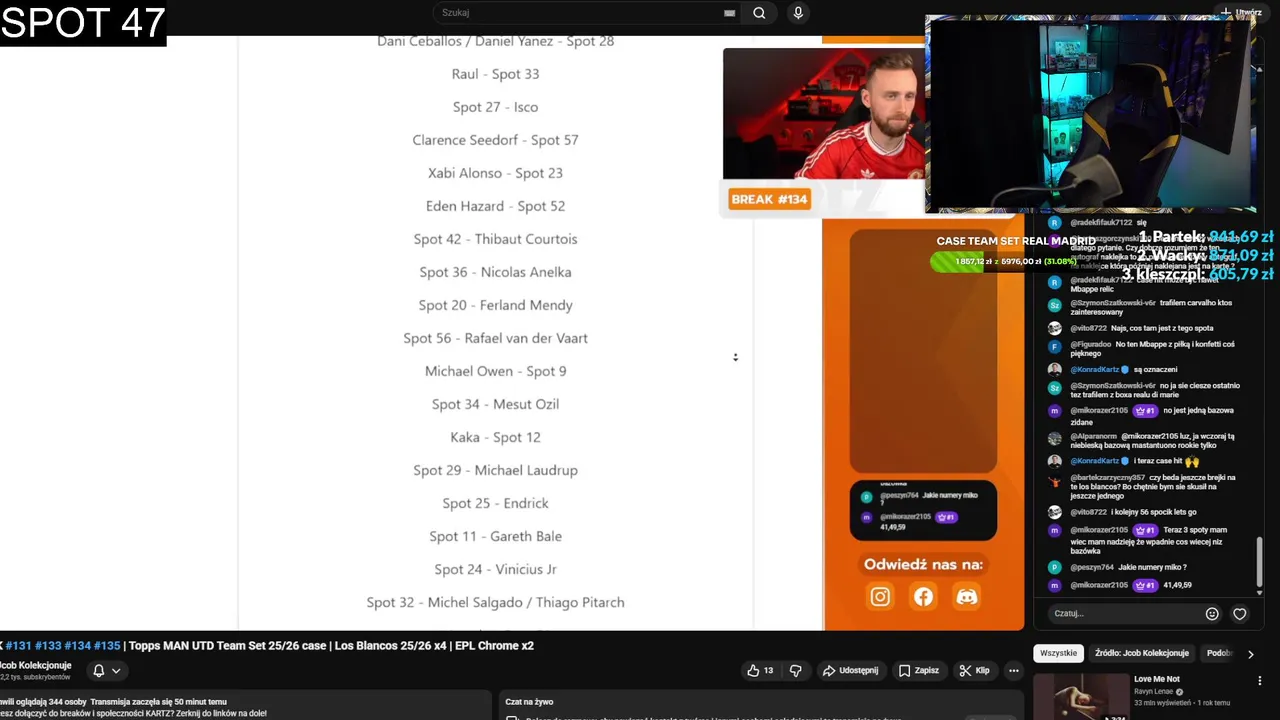Click the Utwórz create button

tap(1241, 12)
